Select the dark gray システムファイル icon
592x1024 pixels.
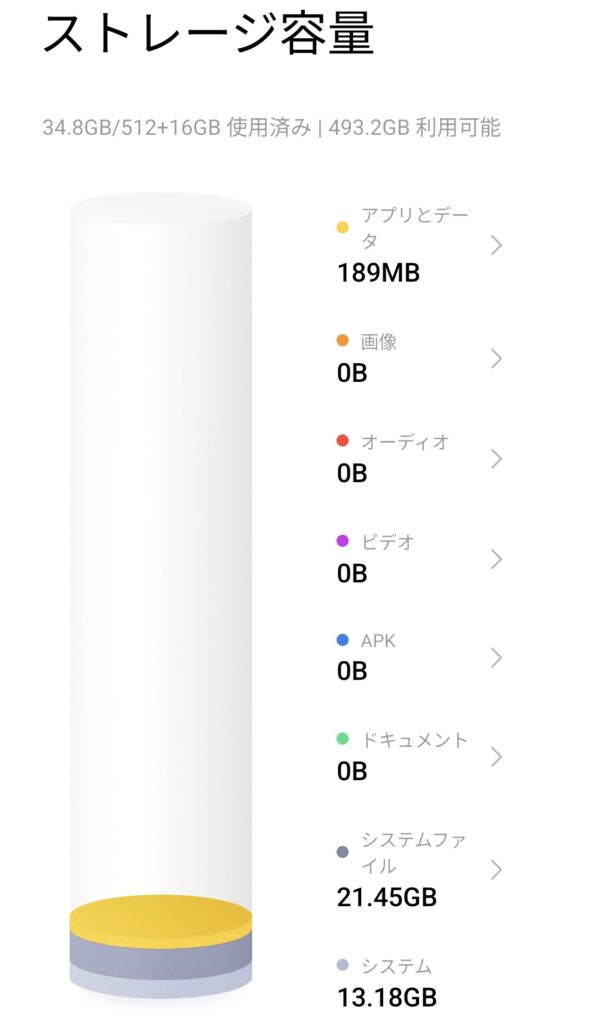(x=344, y=852)
